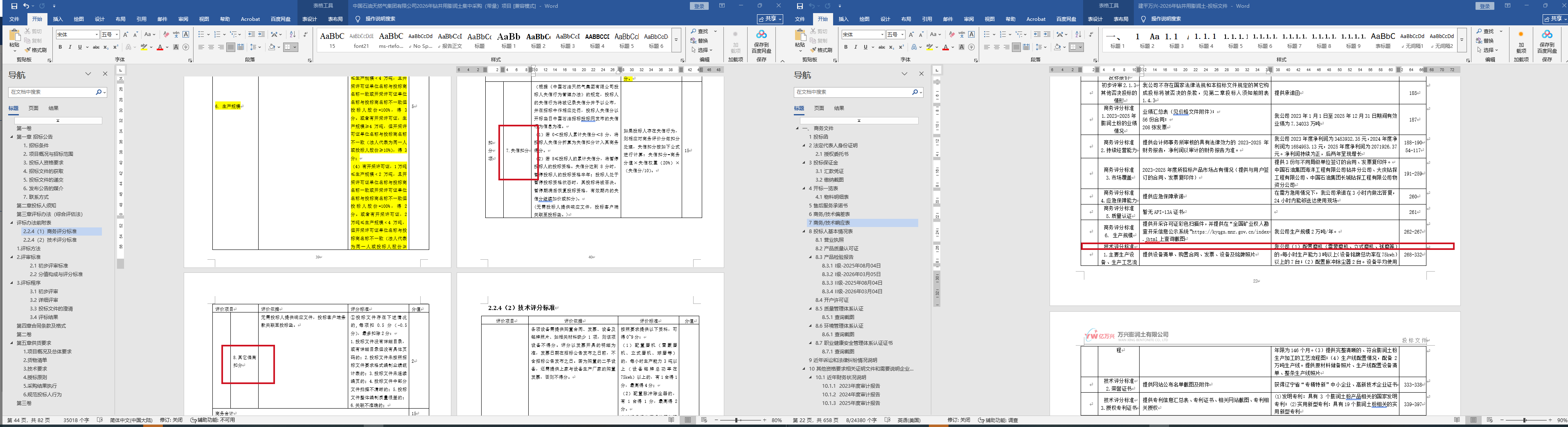
Task: Toggle Italic in the right window ribbon
Action: (x=855, y=47)
